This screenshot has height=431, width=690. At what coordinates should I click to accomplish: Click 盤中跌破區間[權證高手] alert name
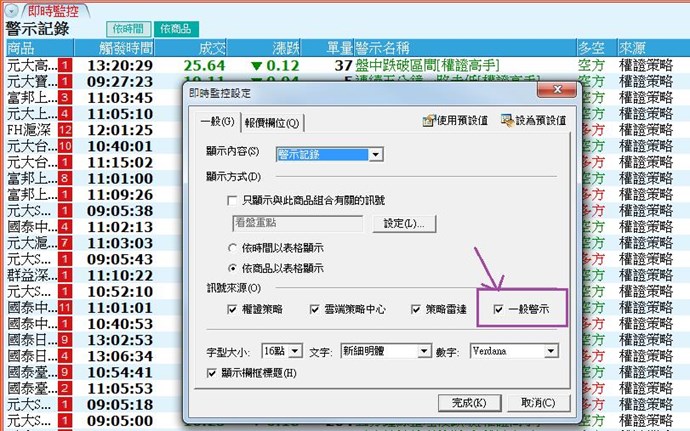(x=427, y=66)
